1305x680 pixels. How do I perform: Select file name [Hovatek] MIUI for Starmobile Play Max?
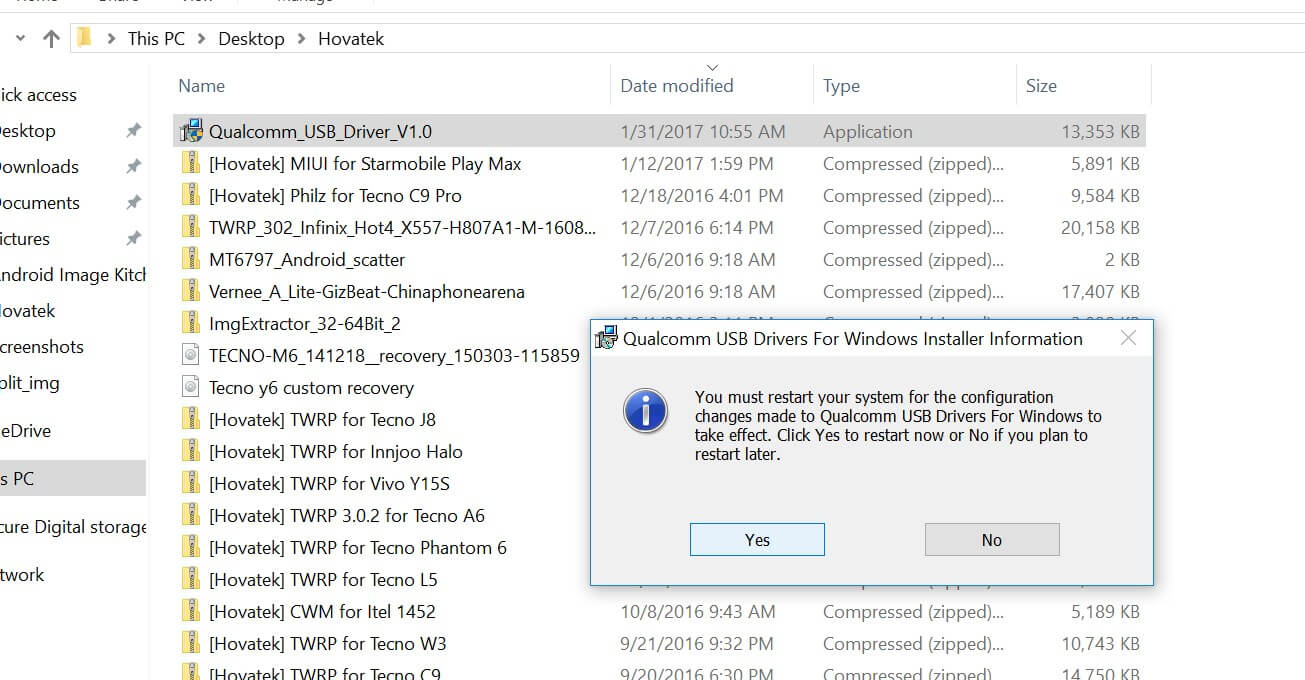coord(365,163)
